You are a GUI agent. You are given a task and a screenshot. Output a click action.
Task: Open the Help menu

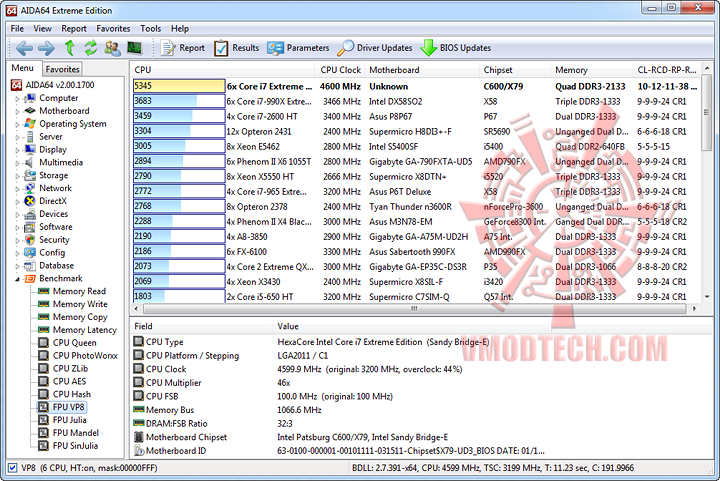coord(180,28)
